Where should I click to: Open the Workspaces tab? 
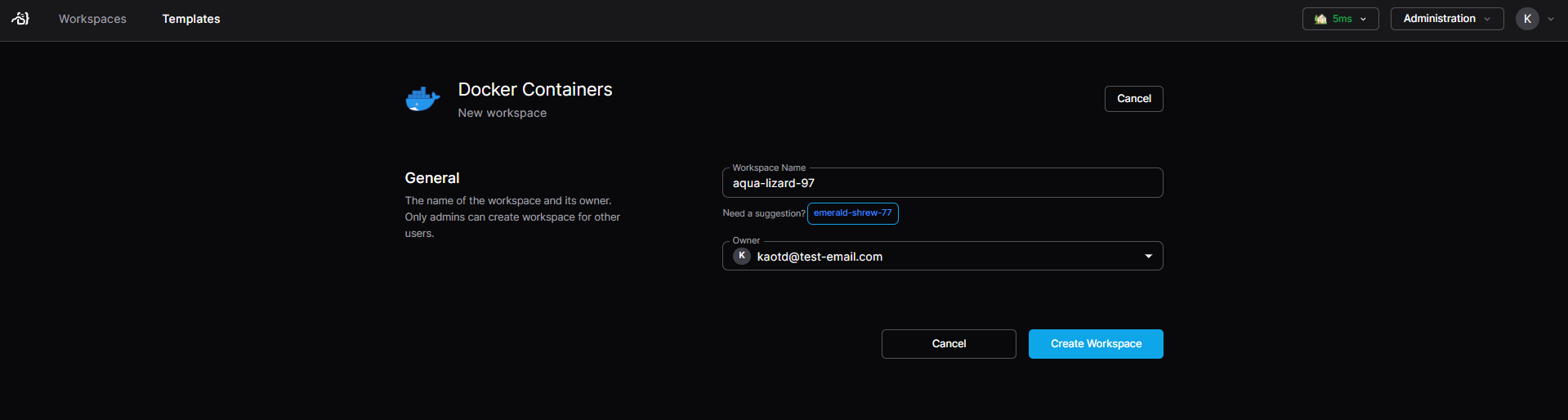point(92,19)
